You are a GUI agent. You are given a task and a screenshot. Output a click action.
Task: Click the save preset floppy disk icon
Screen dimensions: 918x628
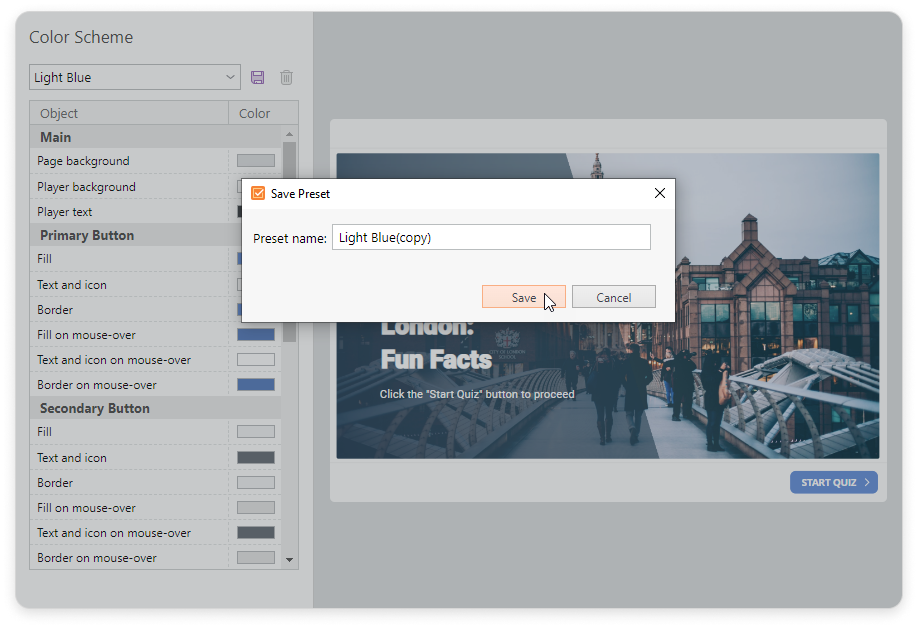pyautogui.click(x=258, y=77)
